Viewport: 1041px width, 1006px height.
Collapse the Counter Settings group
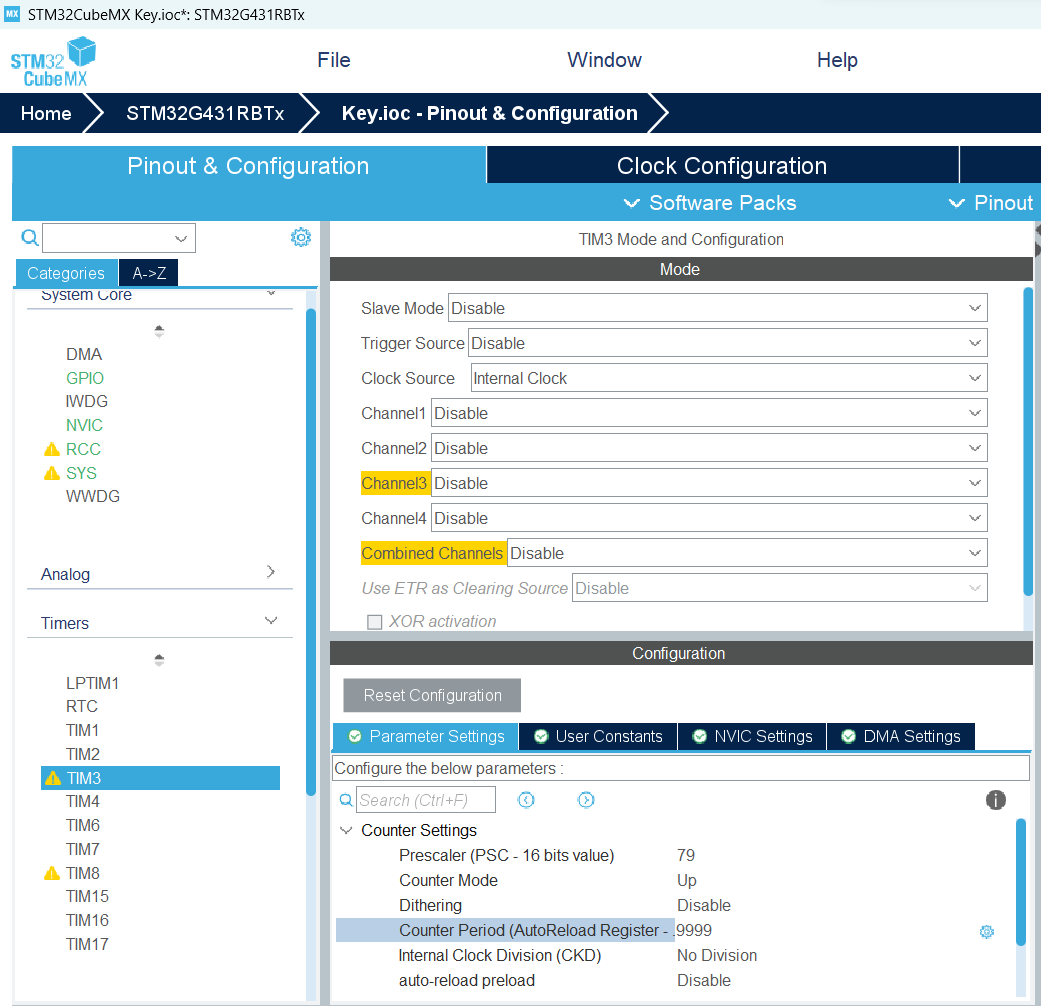pos(346,830)
